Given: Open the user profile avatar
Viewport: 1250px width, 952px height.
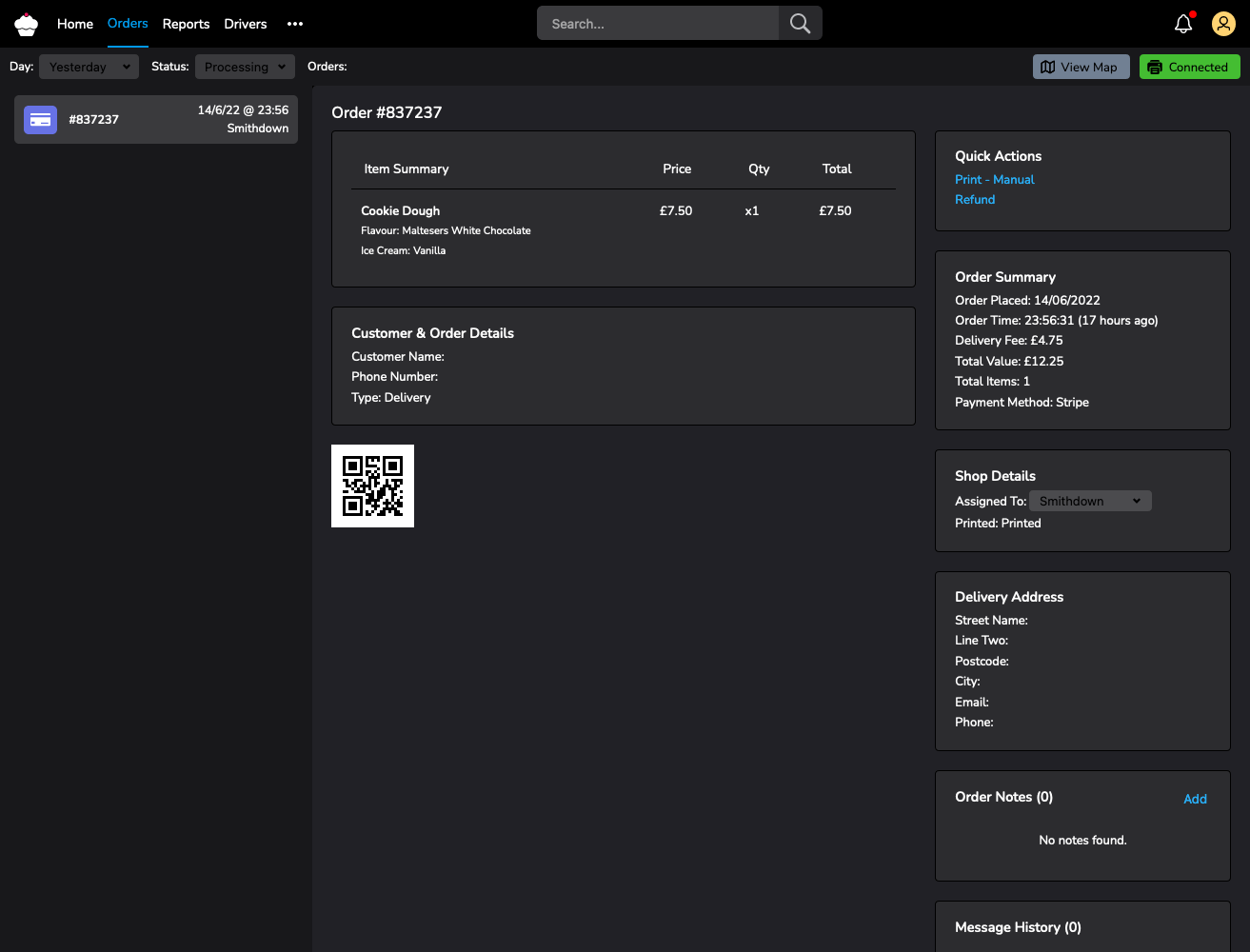Looking at the screenshot, I should [1223, 24].
